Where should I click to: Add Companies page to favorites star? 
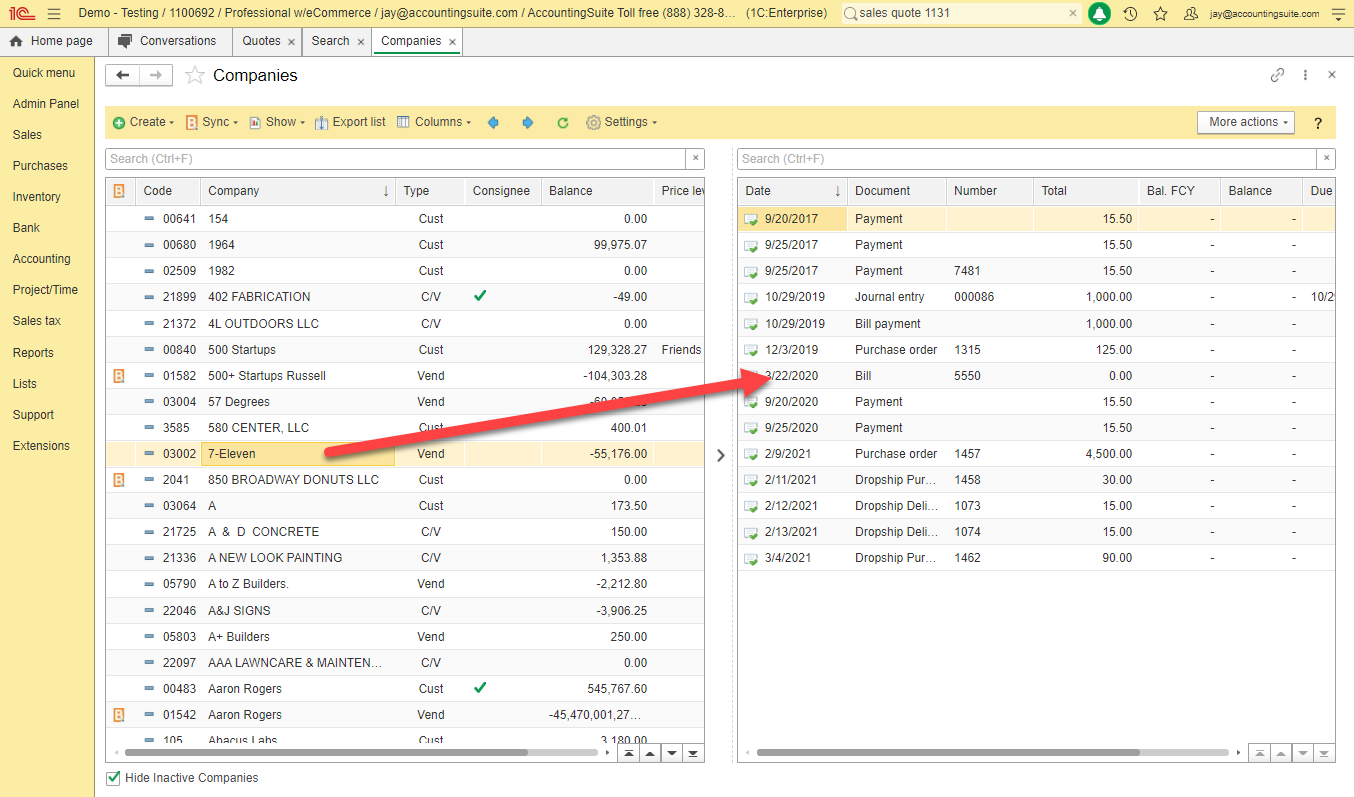[x=195, y=76]
